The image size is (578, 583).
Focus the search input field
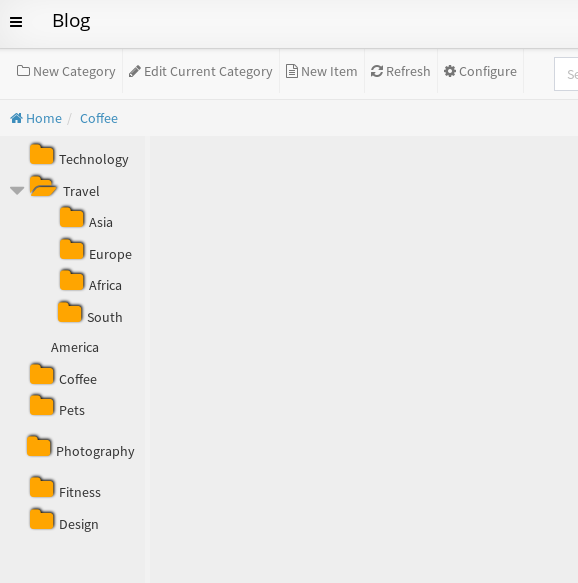566,74
